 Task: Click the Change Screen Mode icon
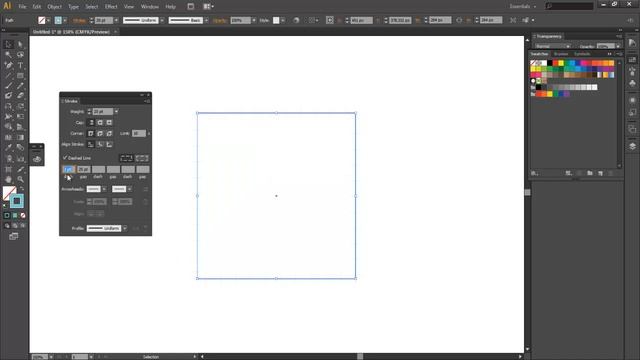pos(14,236)
